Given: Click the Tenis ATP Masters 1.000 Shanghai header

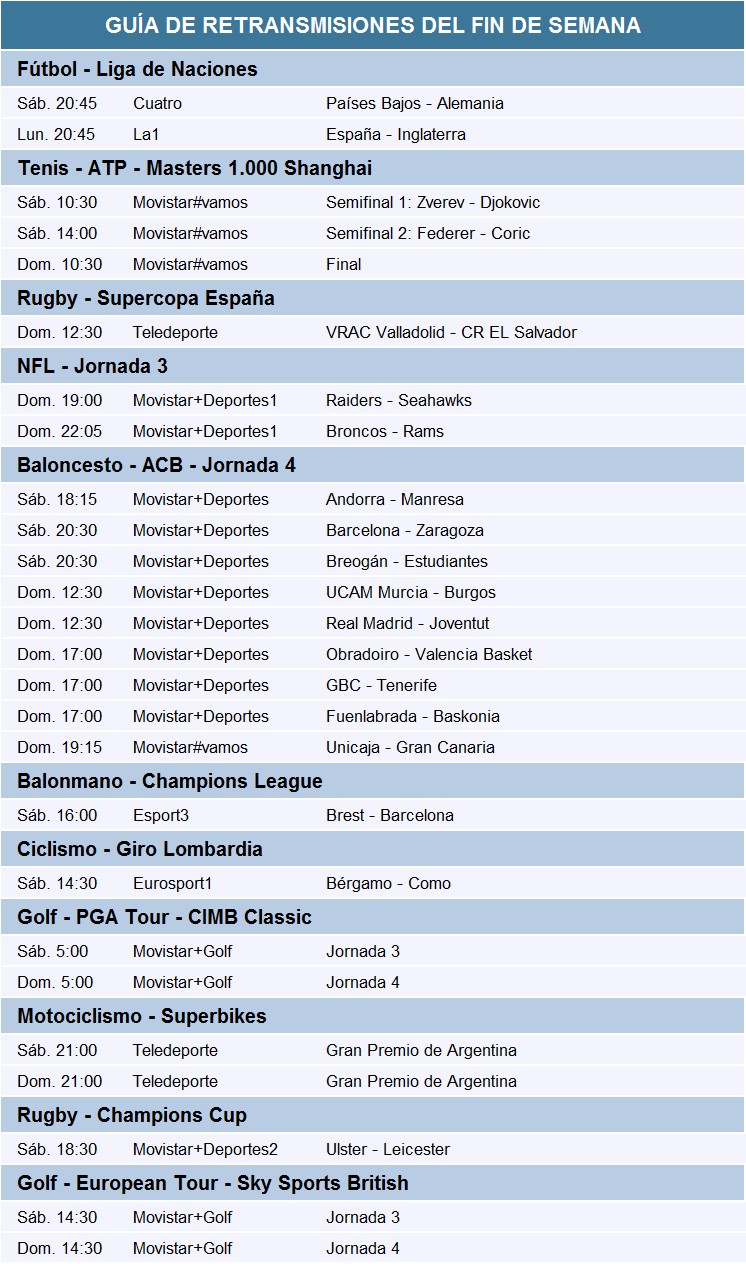Looking at the screenshot, I should pyautogui.click(x=194, y=168).
